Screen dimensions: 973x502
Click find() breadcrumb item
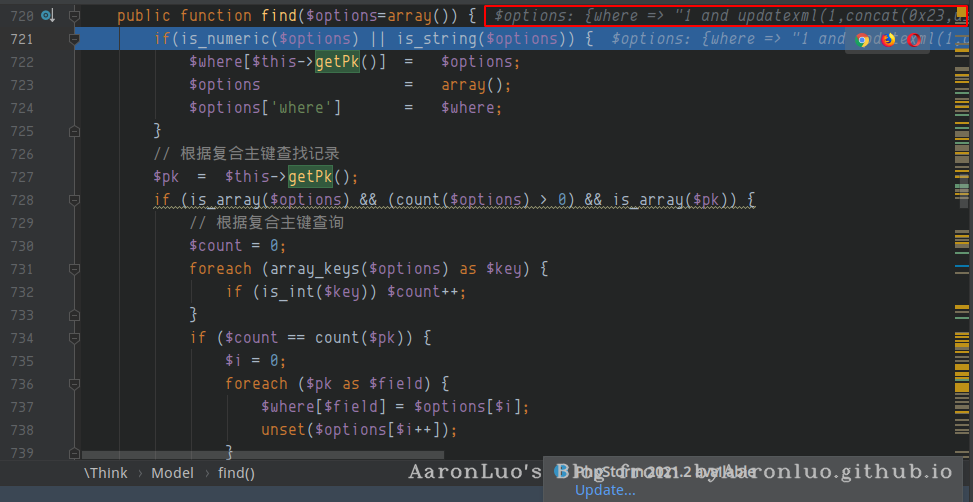236,473
